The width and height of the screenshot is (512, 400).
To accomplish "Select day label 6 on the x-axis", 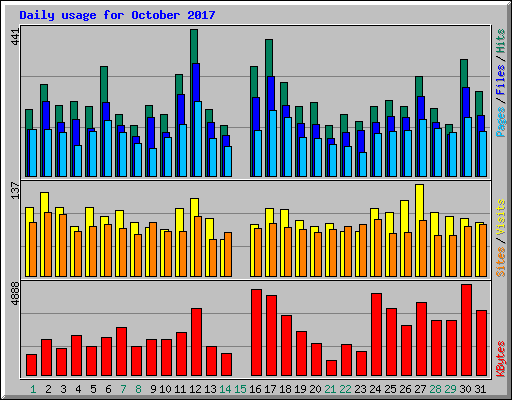I will pyautogui.click(x=108, y=389).
